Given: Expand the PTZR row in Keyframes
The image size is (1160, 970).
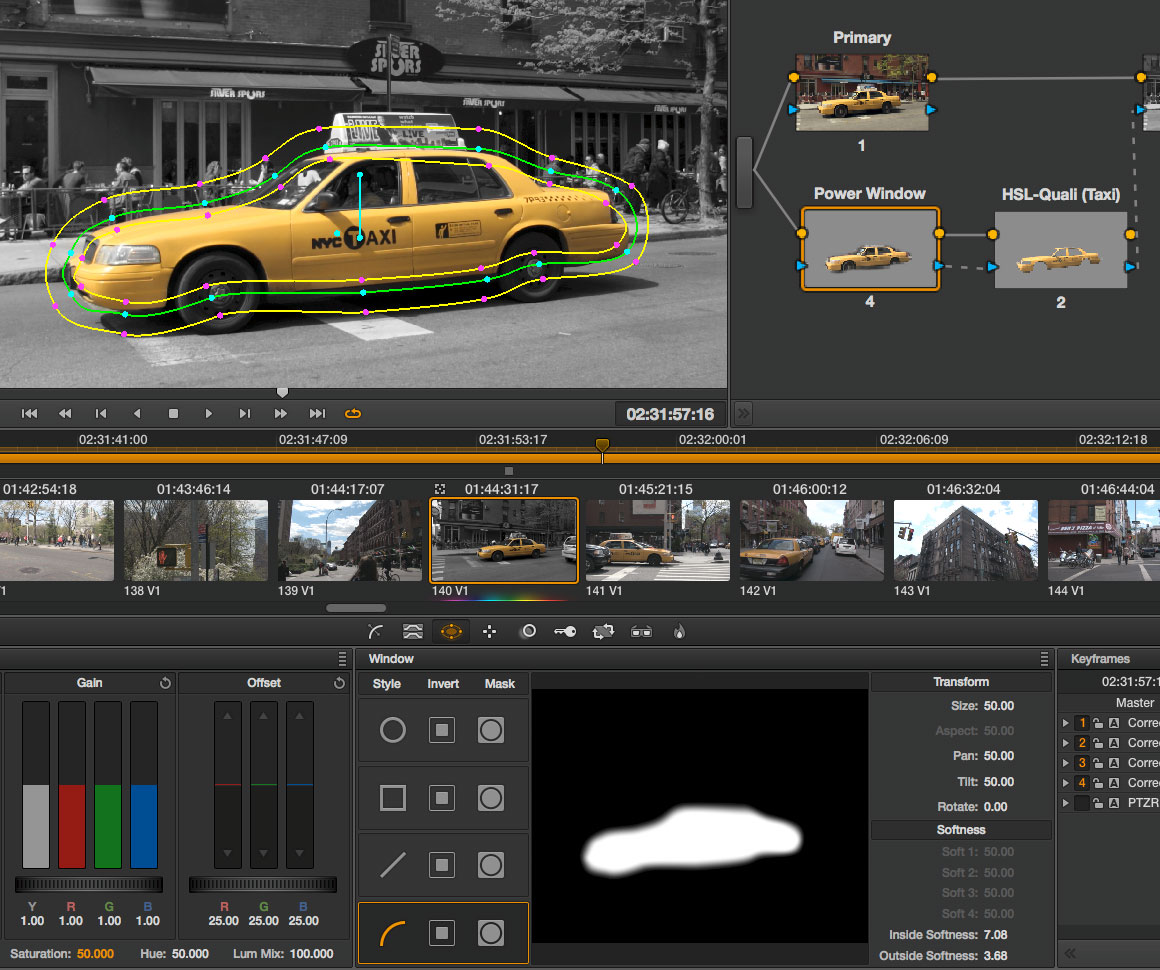Looking at the screenshot, I should tap(1066, 802).
